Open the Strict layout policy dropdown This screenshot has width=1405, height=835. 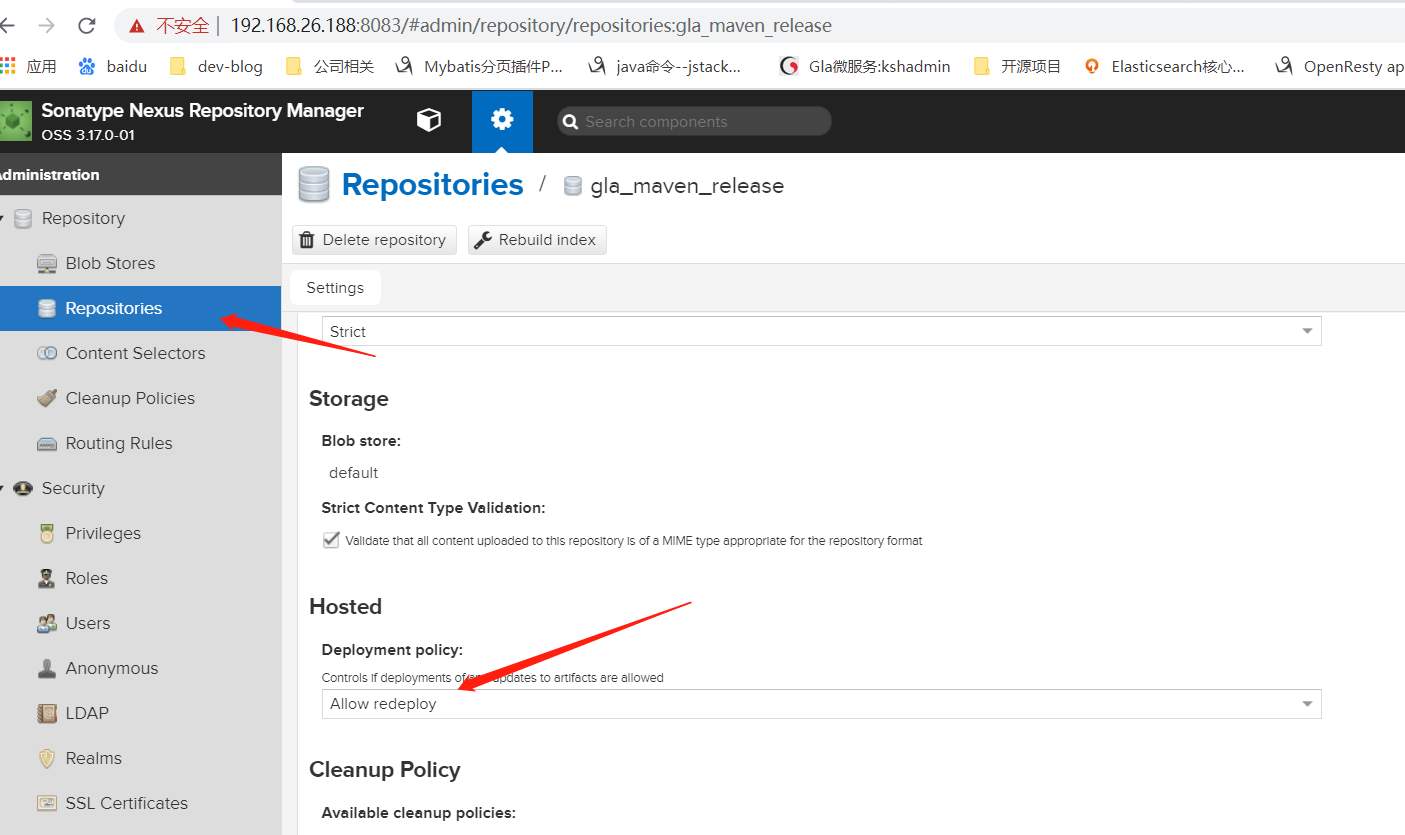[821, 331]
